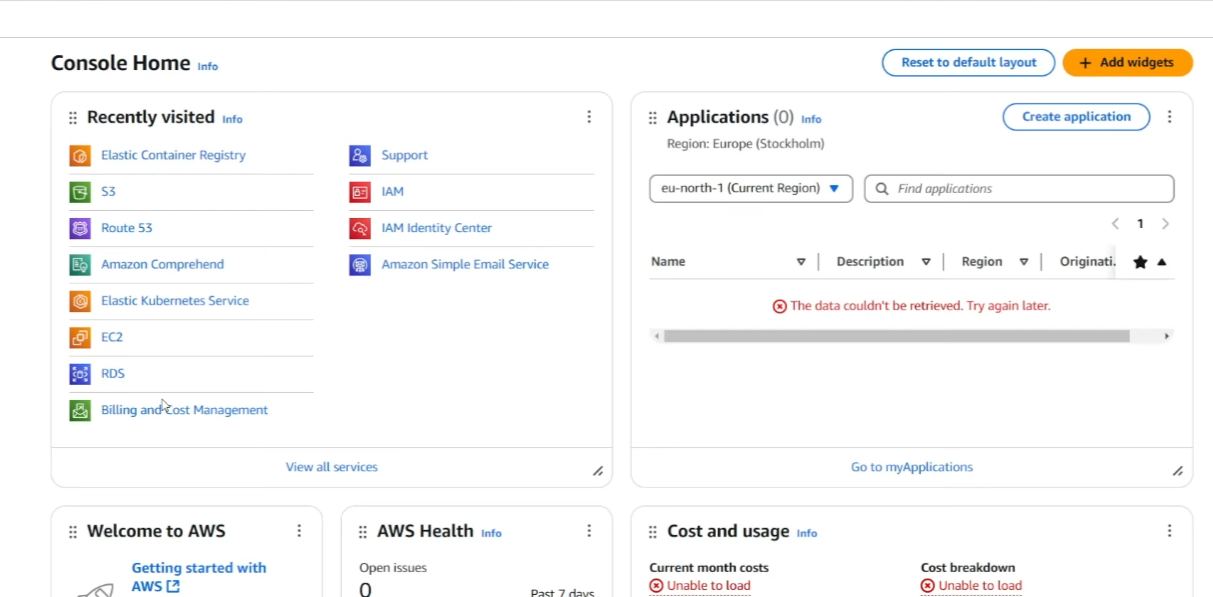Open the Elastic Container Registry link
Image resolution: width=1213 pixels, height=597 pixels.
click(x=173, y=155)
